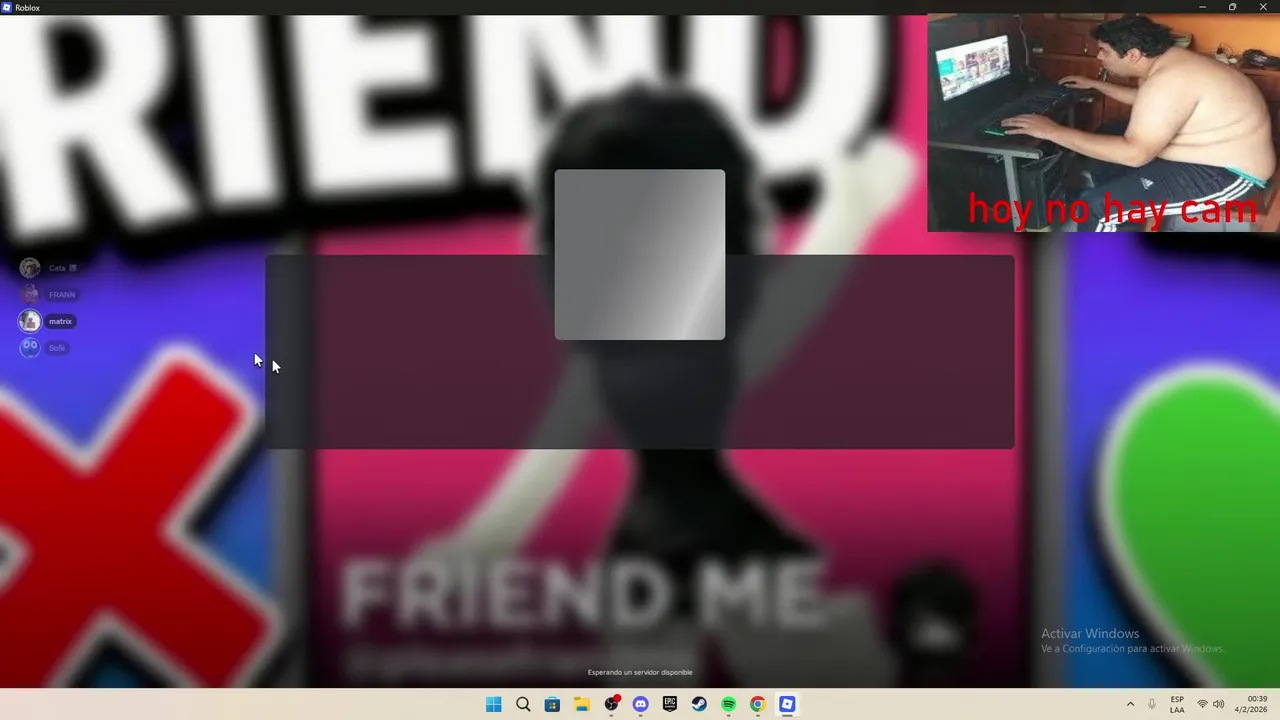Screen dimensions: 1280x720
Task: Click the Cata user avatar in the overlay
Action: [30, 268]
